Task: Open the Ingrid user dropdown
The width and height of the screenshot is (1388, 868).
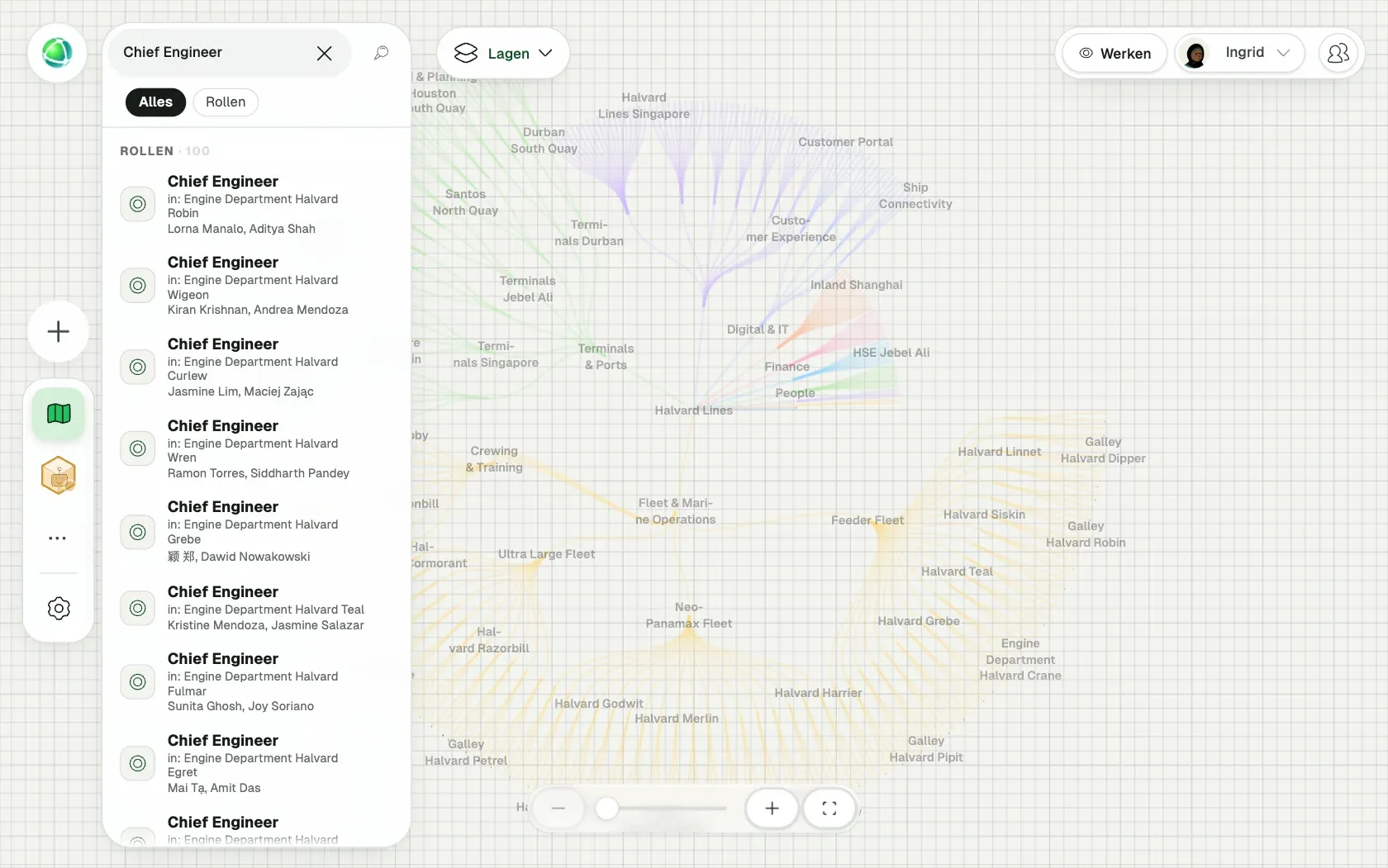Action: click(1239, 53)
